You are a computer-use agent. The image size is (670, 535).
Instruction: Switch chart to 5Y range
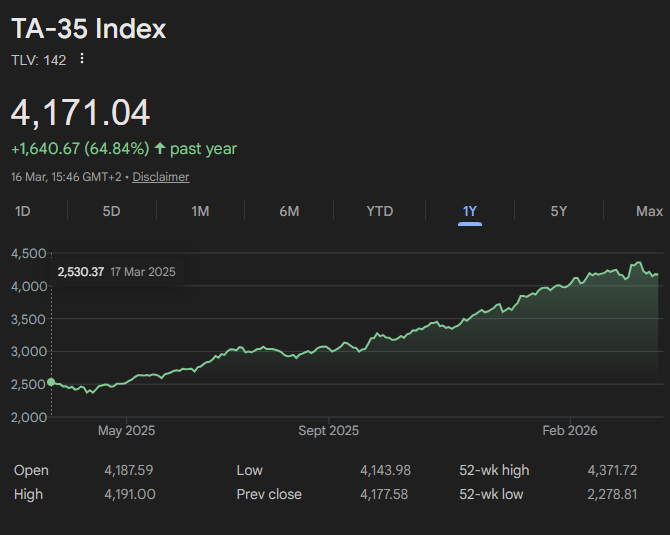click(558, 211)
